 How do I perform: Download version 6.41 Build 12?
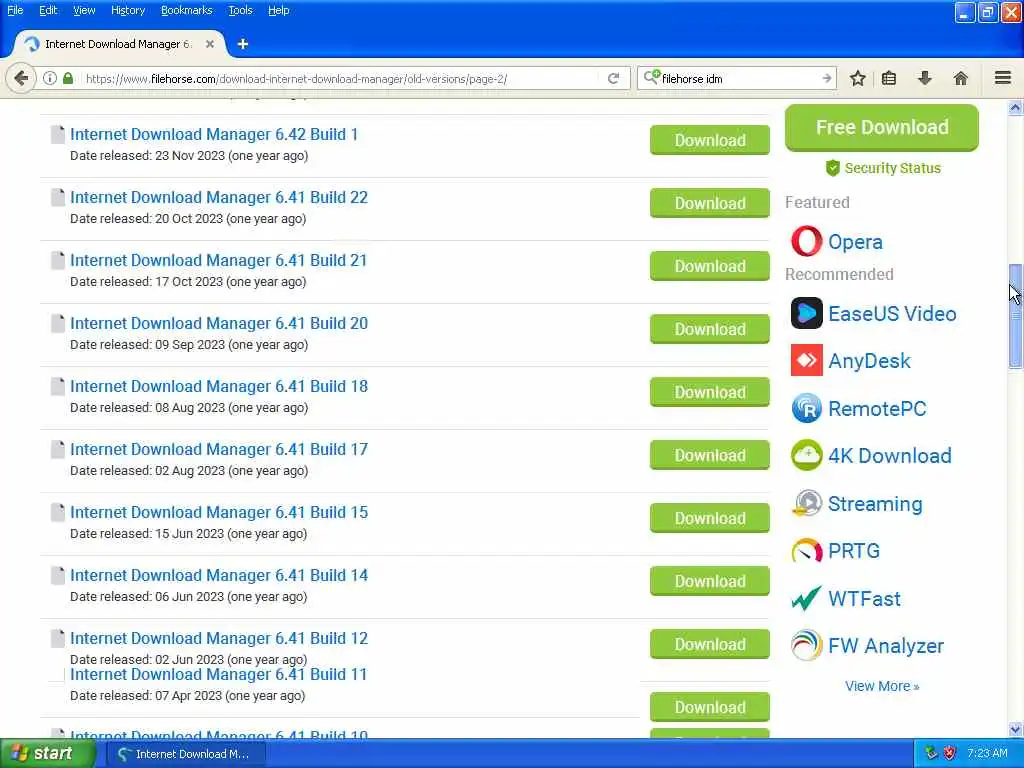pyautogui.click(x=709, y=645)
